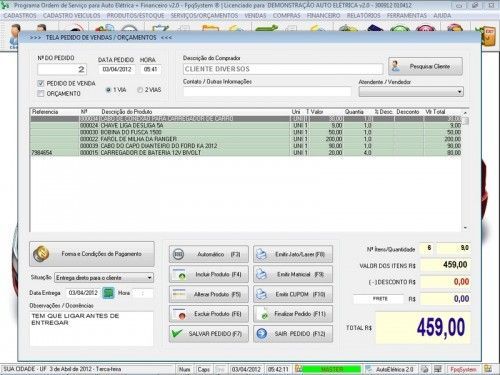Open Forma e Condições de Pagamento
Viewport: 500px width, 375px height.
click(x=92, y=254)
